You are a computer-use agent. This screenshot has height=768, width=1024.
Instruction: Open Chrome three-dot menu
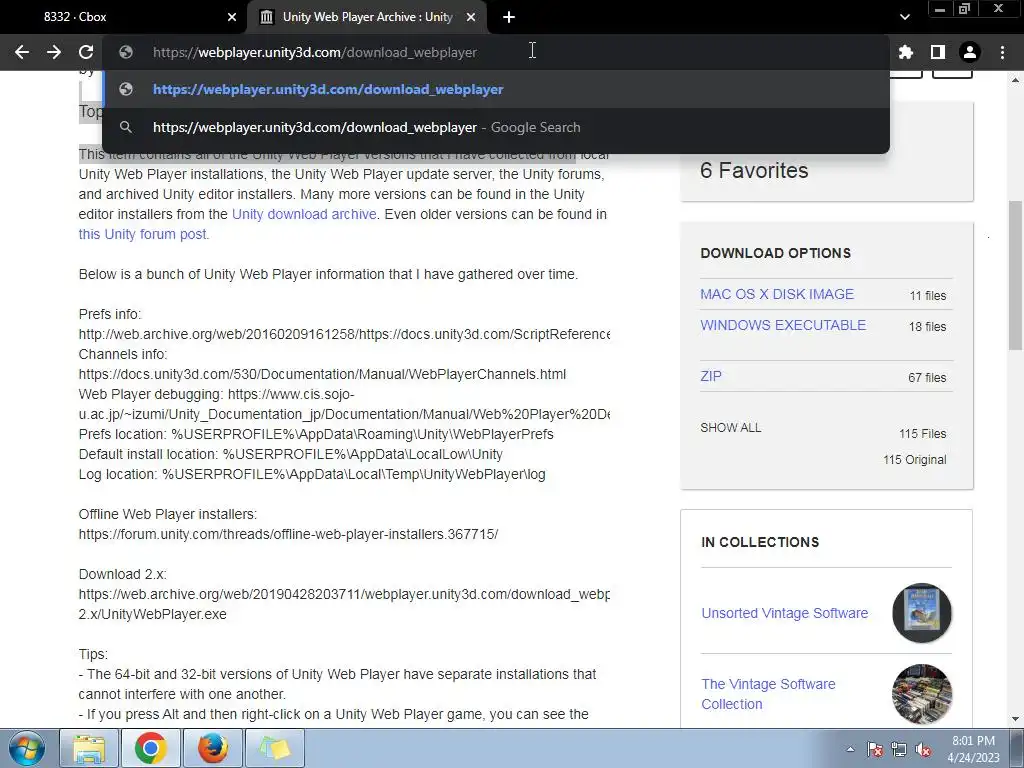tap(1002, 52)
